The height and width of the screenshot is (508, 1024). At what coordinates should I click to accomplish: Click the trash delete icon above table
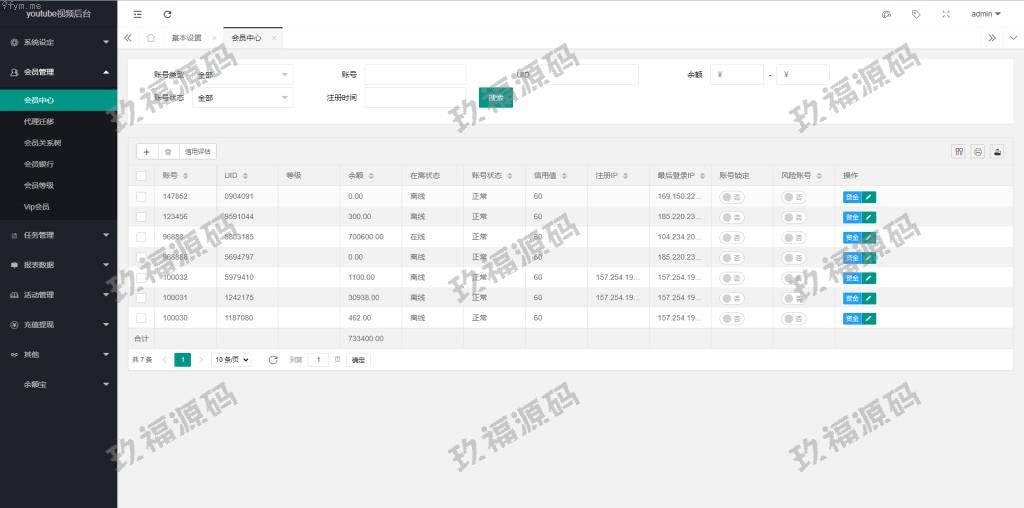tap(168, 151)
